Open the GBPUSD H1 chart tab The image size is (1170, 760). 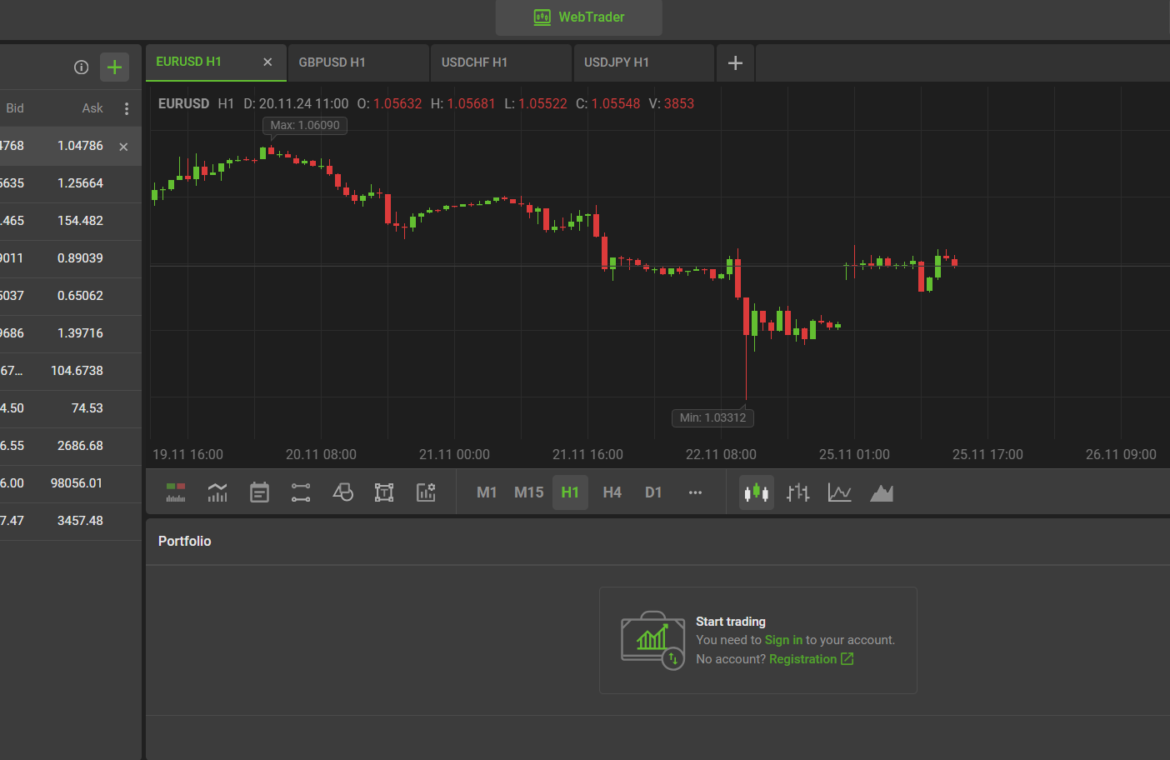pos(358,63)
